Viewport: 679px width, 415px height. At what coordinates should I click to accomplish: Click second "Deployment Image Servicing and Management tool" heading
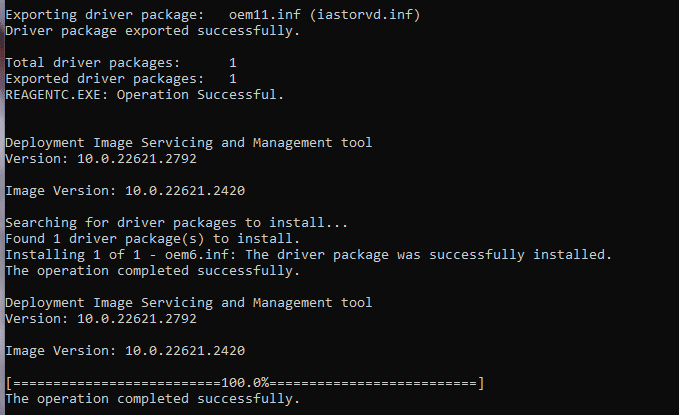[189, 303]
